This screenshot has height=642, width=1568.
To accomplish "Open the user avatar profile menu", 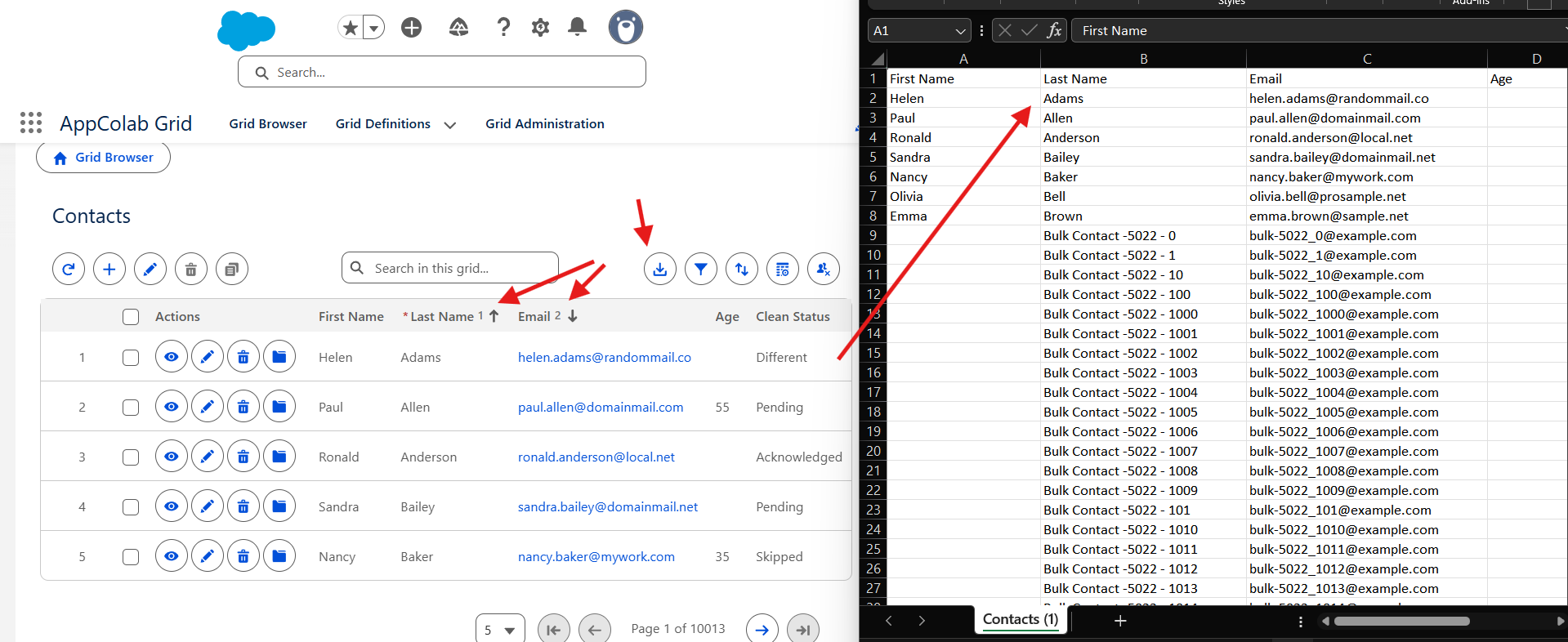I will [x=626, y=27].
